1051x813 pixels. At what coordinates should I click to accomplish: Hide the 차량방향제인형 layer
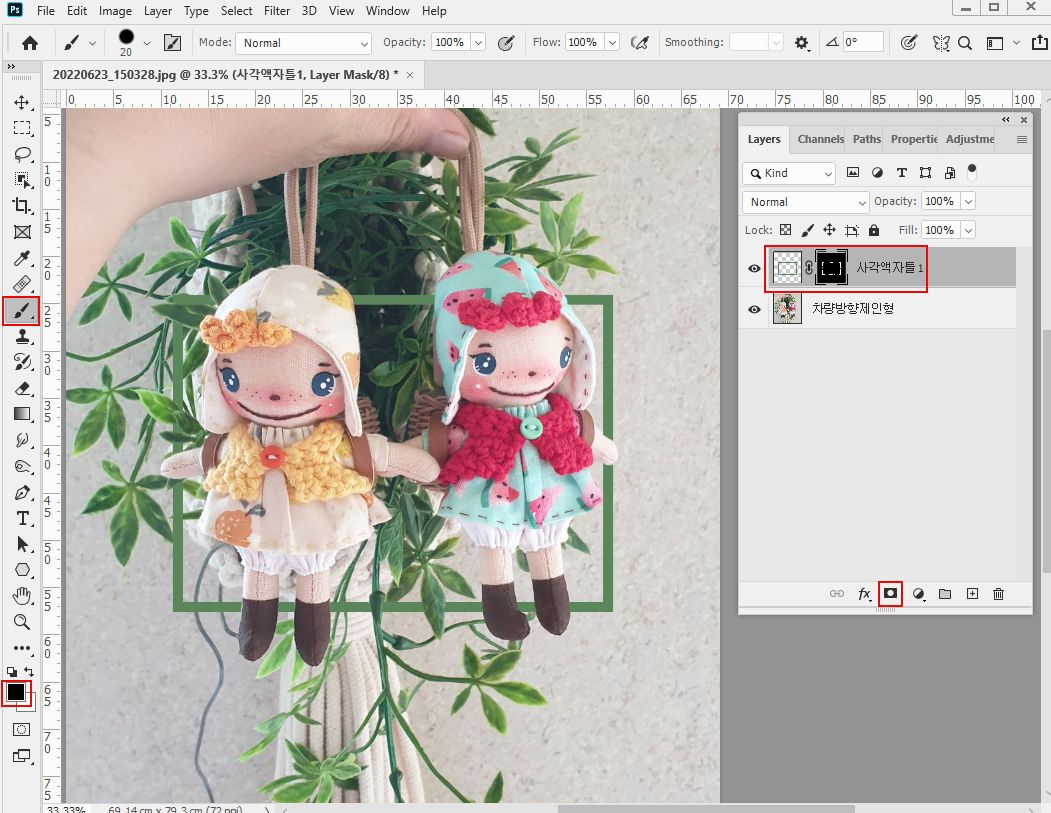pyautogui.click(x=754, y=310)
